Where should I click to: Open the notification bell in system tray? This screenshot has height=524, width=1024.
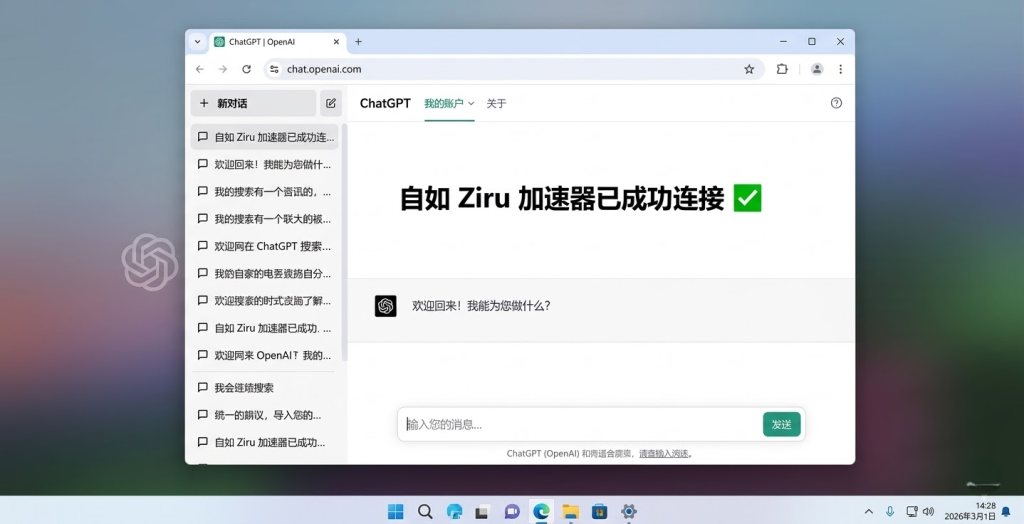[1006, 512]
